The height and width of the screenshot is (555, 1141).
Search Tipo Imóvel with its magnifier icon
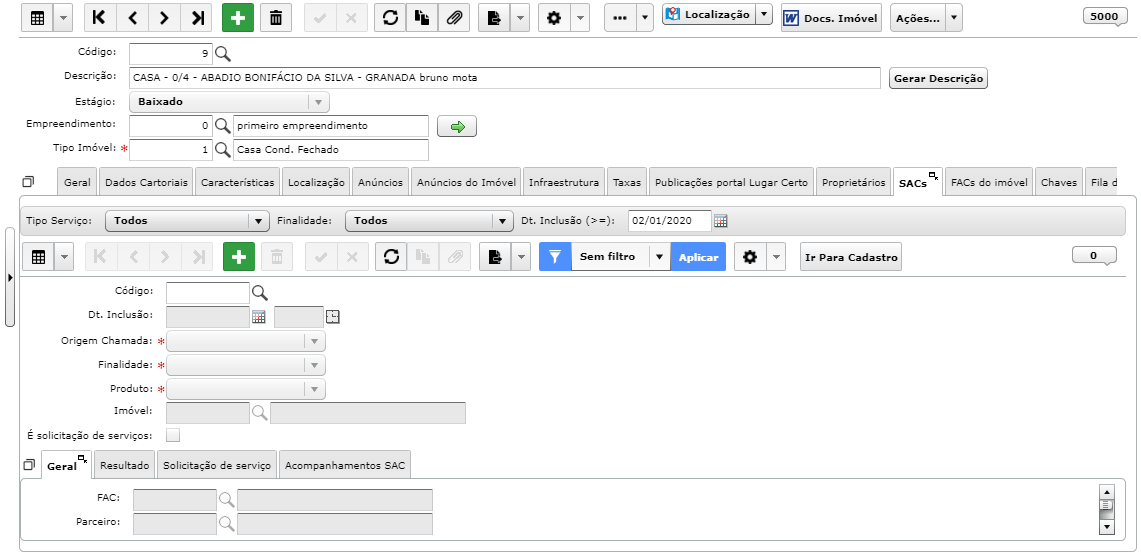(223, 151)
